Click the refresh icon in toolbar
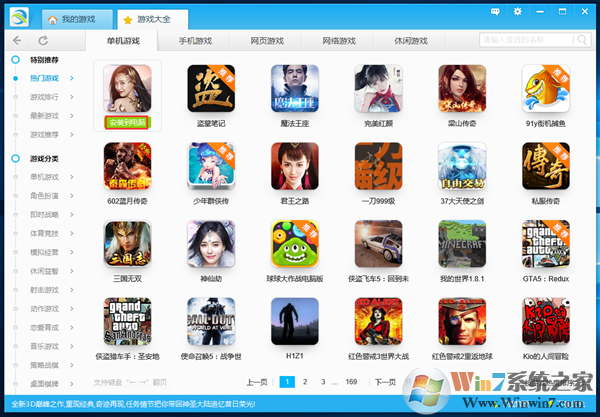 click(43, 40)
